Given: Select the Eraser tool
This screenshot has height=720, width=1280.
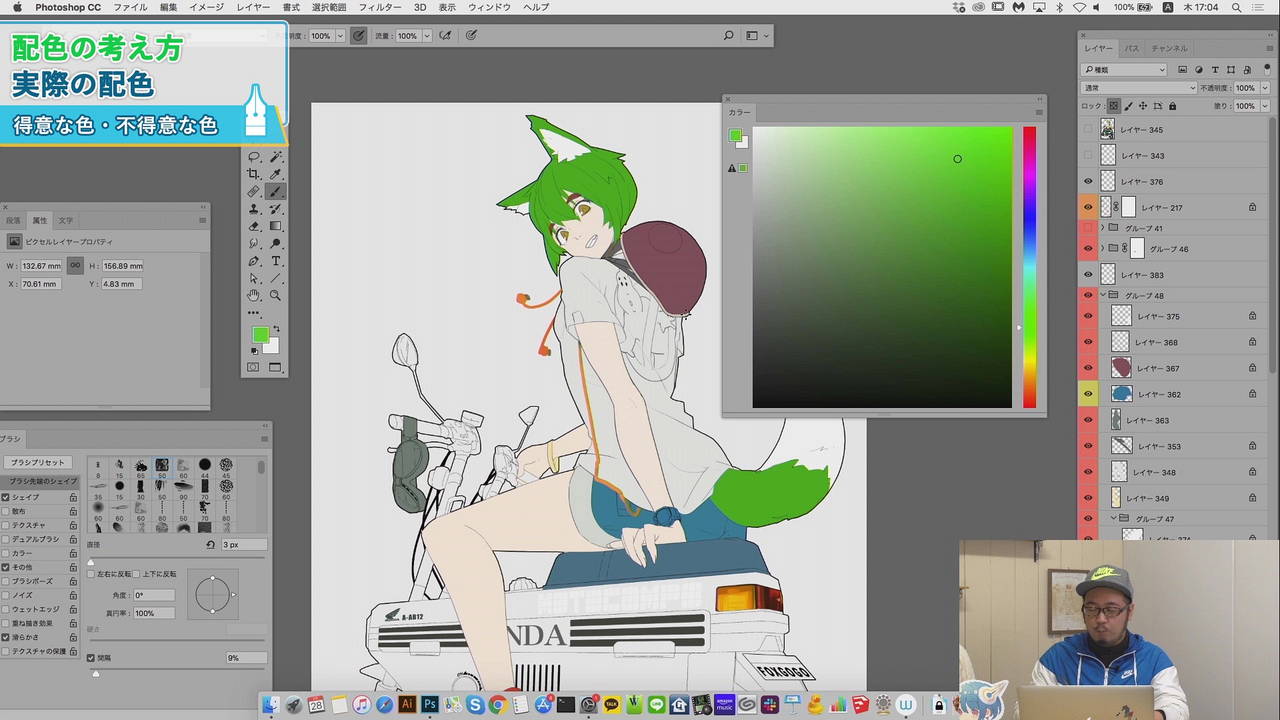Looking at the screenshot, I should pyautogui.click(x=254, y=226).
